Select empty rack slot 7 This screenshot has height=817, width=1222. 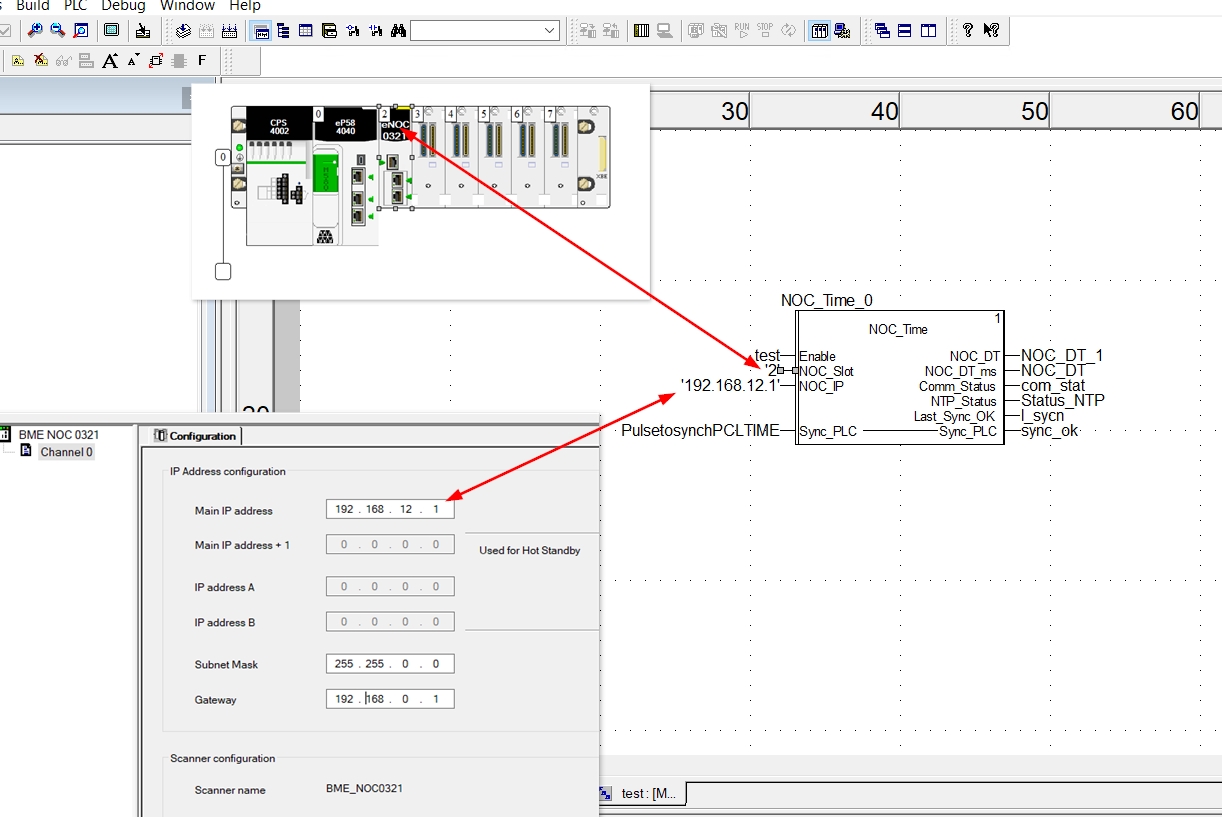pos(561,157)
